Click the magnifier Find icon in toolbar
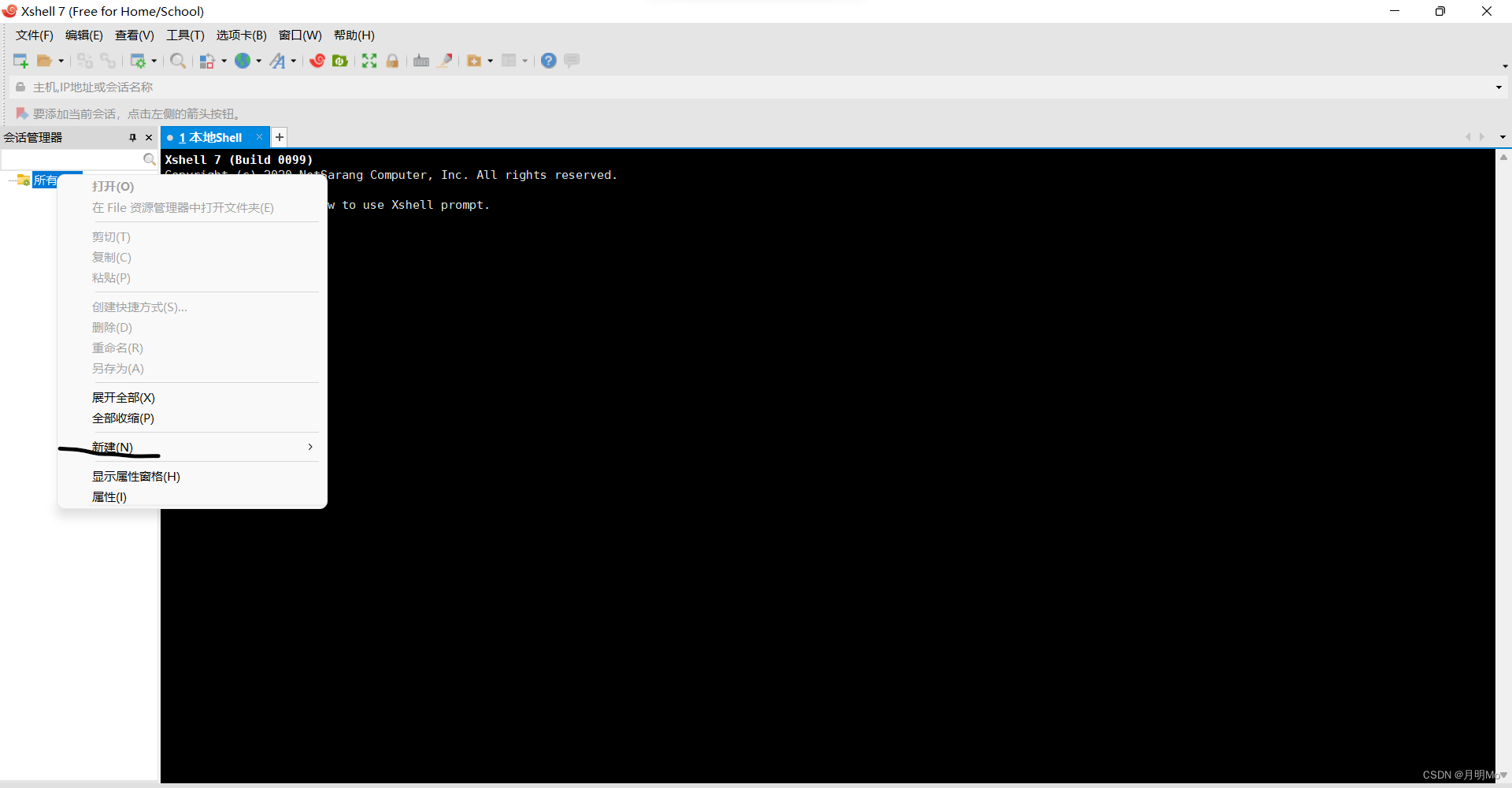This screenshot has height=788, width=1512. pyautogui.click(x=178, y=61)
